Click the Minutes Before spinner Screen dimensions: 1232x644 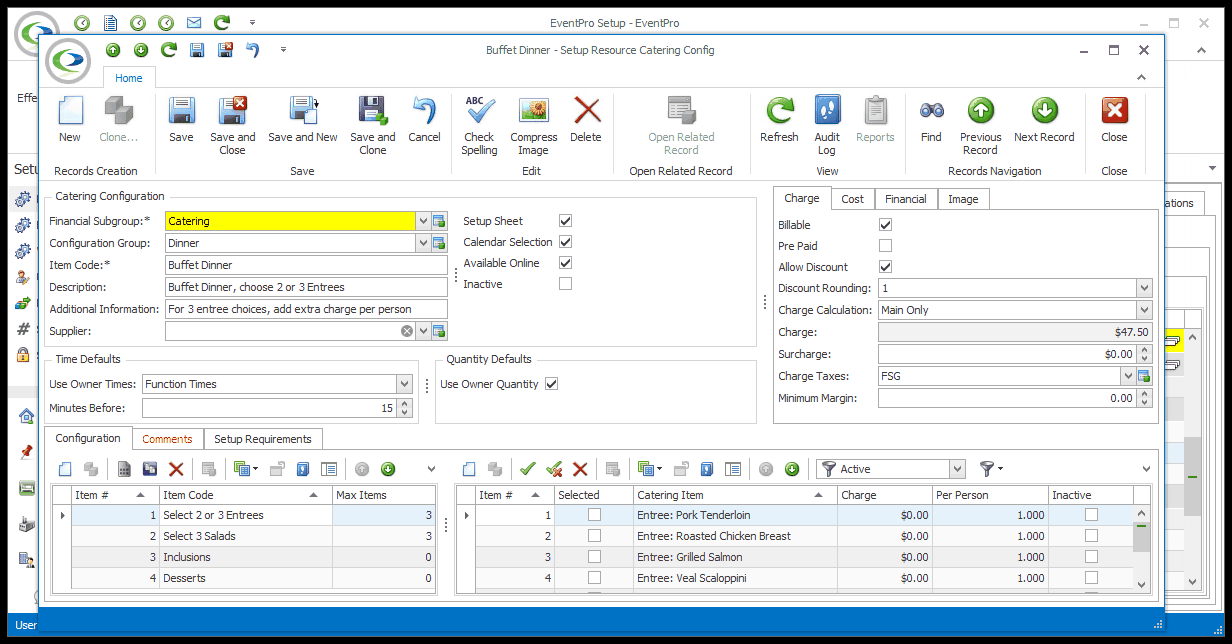coord(404,408)
